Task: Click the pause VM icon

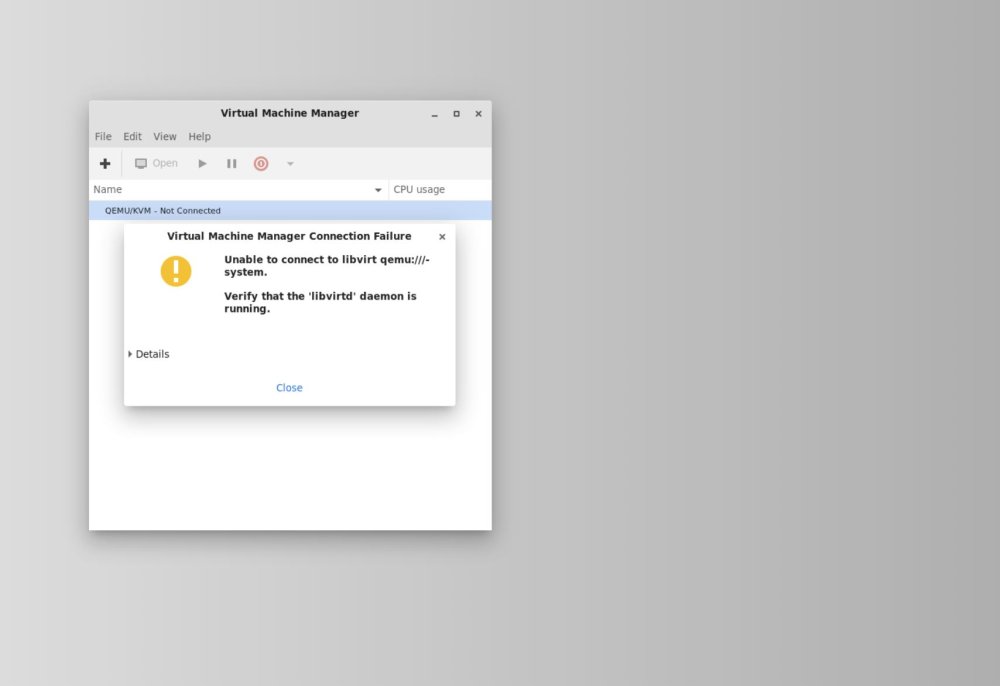Action: point(232,164)
